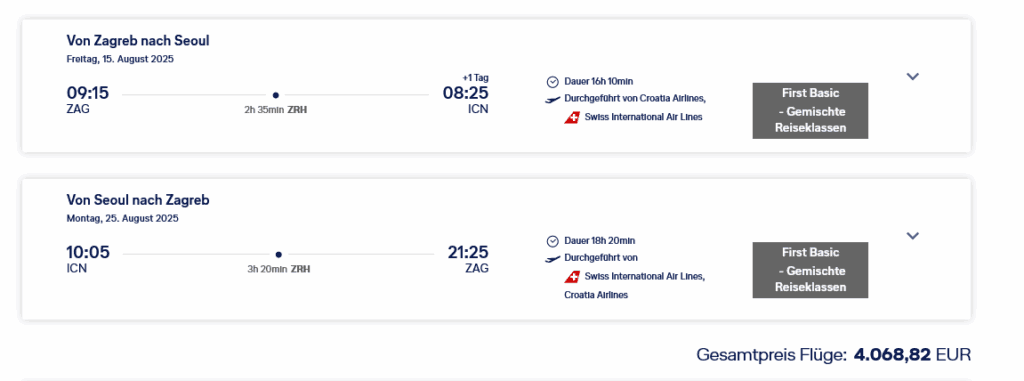Click the Swiss logo in return flight
Image resolution: width=1024 pixels, height=381 pixels.
[x=572, y=276]
